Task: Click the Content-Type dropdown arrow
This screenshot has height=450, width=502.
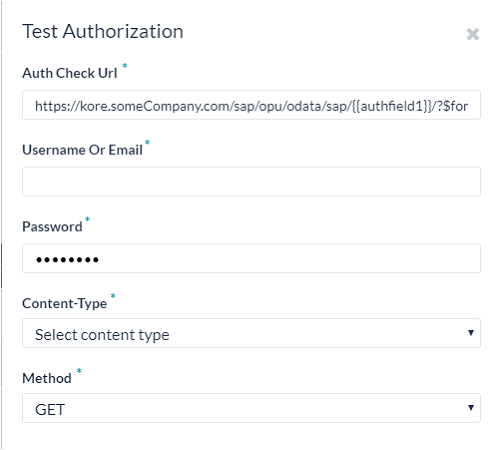Action: point(471,333)
